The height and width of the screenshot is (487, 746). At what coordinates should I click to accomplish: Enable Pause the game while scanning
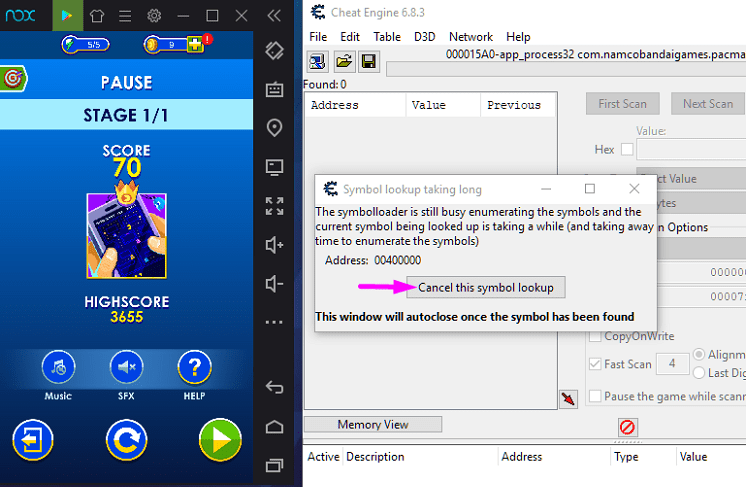[595, 396]
